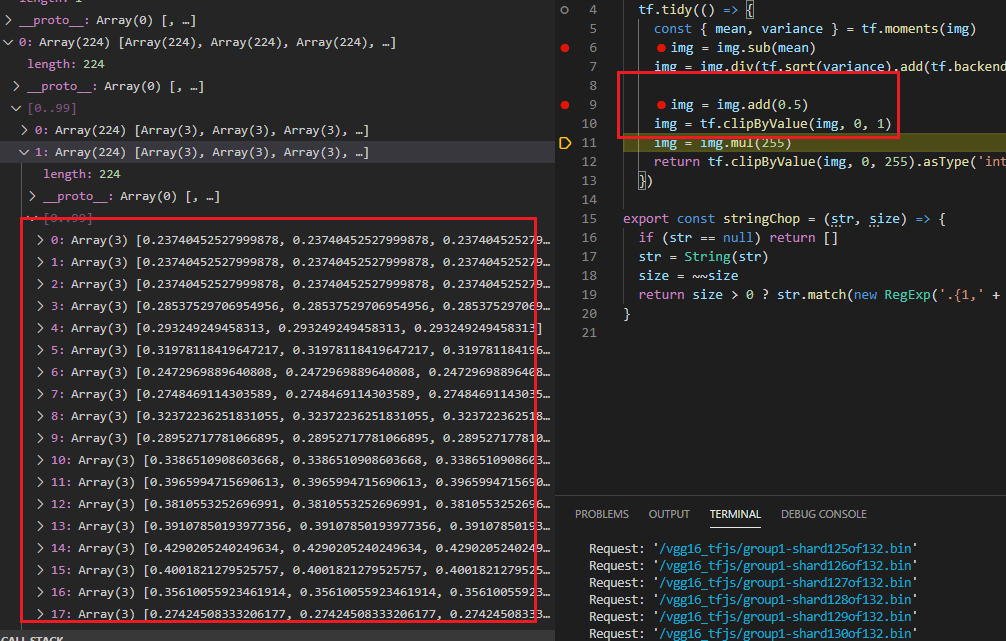Open link group1-shard129of132.bin in terminal
The width and height of the screenshot is (1006, 641).
(x=785, y=617)
